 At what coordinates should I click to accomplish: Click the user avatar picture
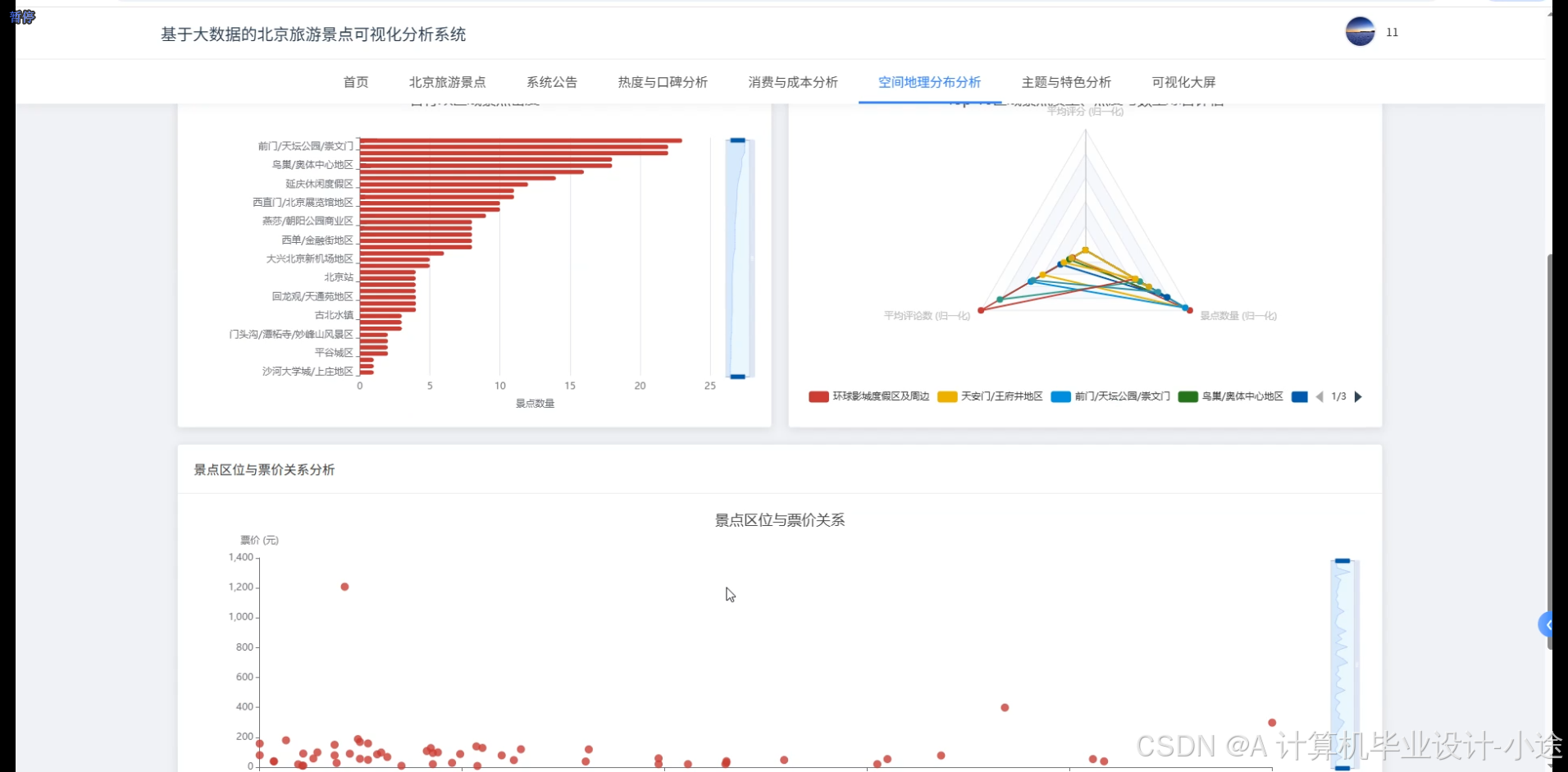coord(1360,32)
